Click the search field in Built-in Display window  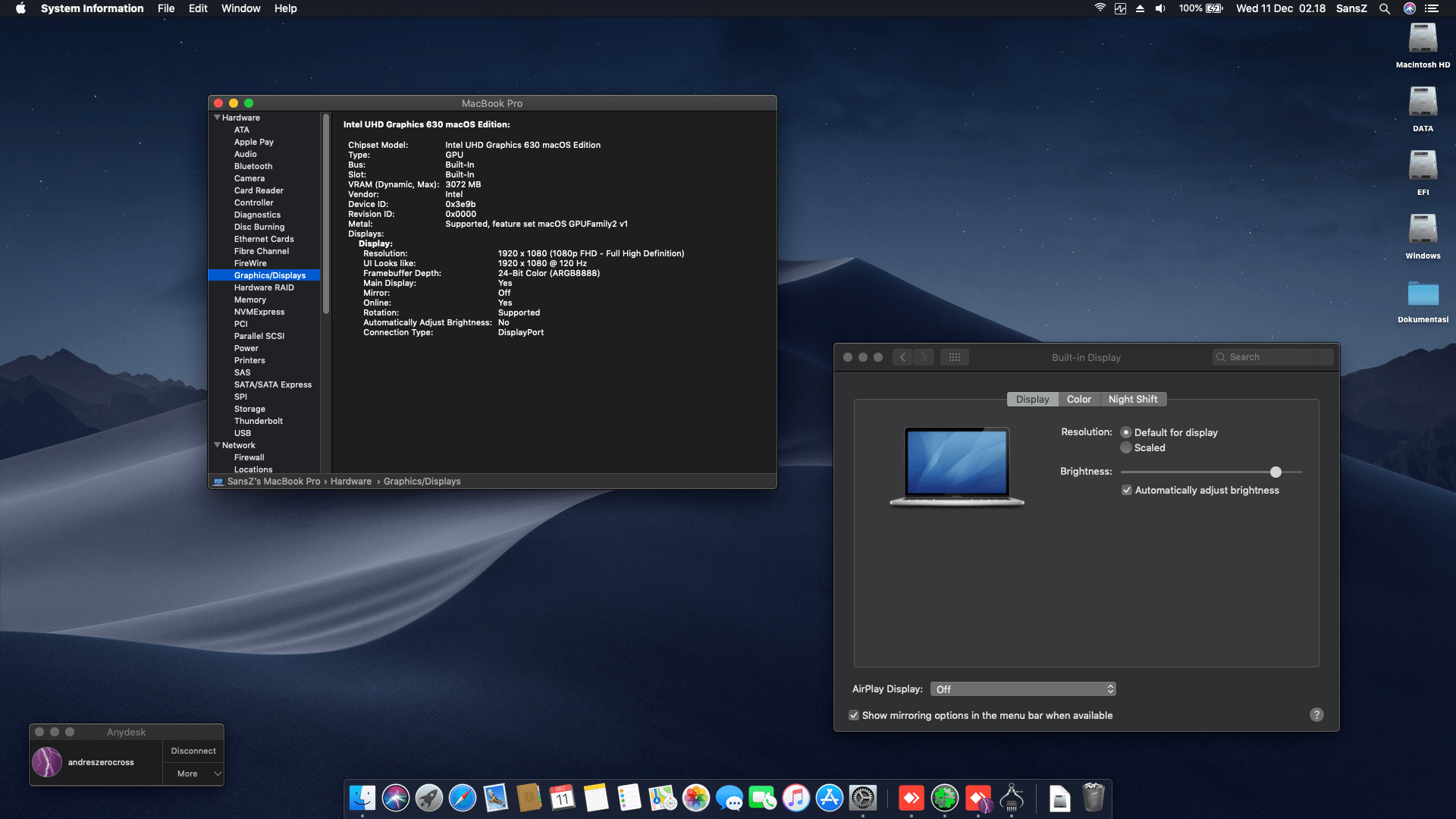pos(1273,356)
